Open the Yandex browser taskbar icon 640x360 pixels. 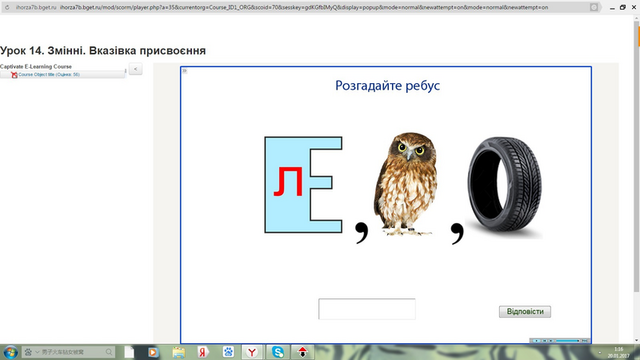(x=252, y=352)
